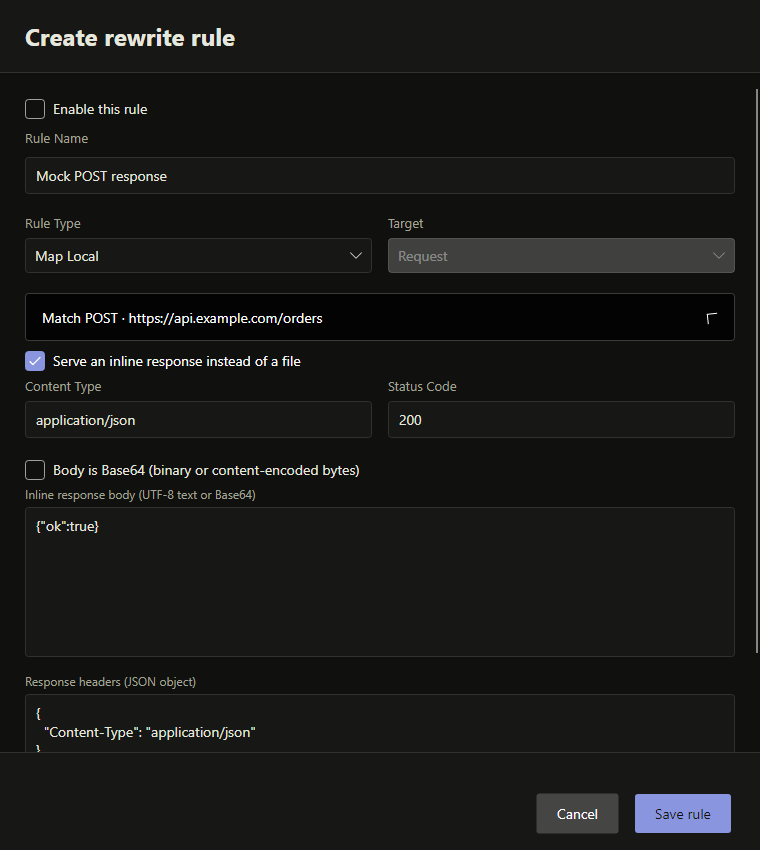Click the 'Content Type' label
Screen dimensions: 760x850
(x=63, y=387)
